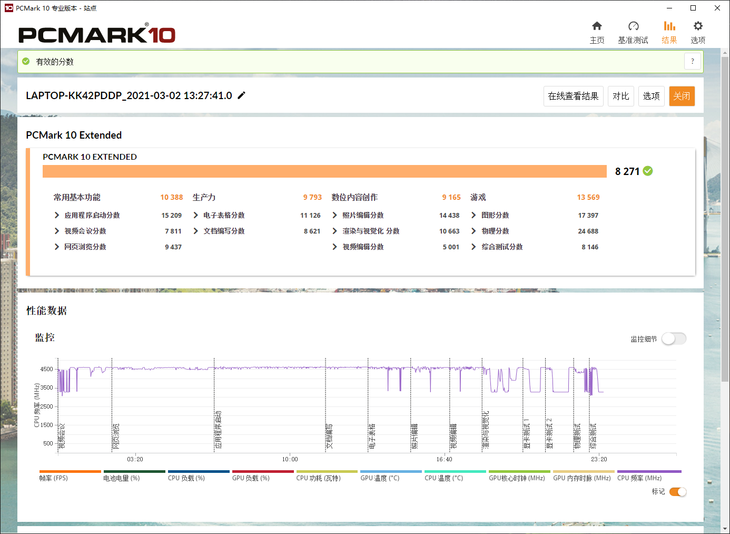Image resolution: width=730 pixels, height=534 pixels.
Task: Click the 对比 compare button
Action: coord(621,96)
